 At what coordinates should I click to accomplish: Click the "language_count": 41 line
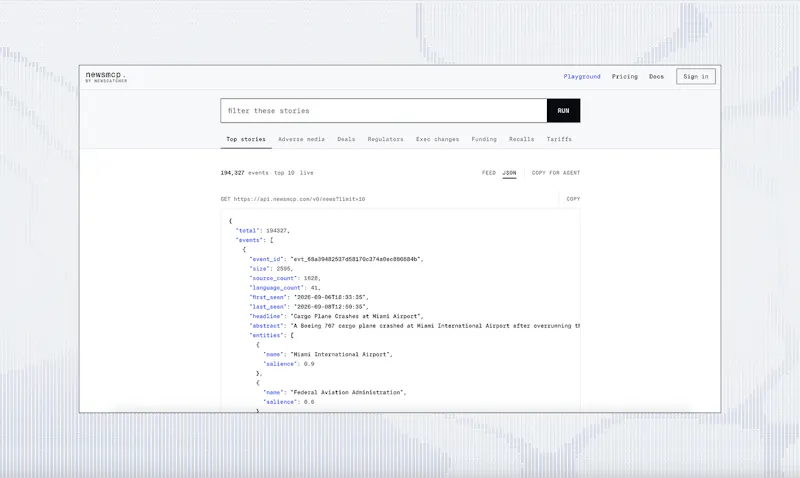(x=285, y=288)
